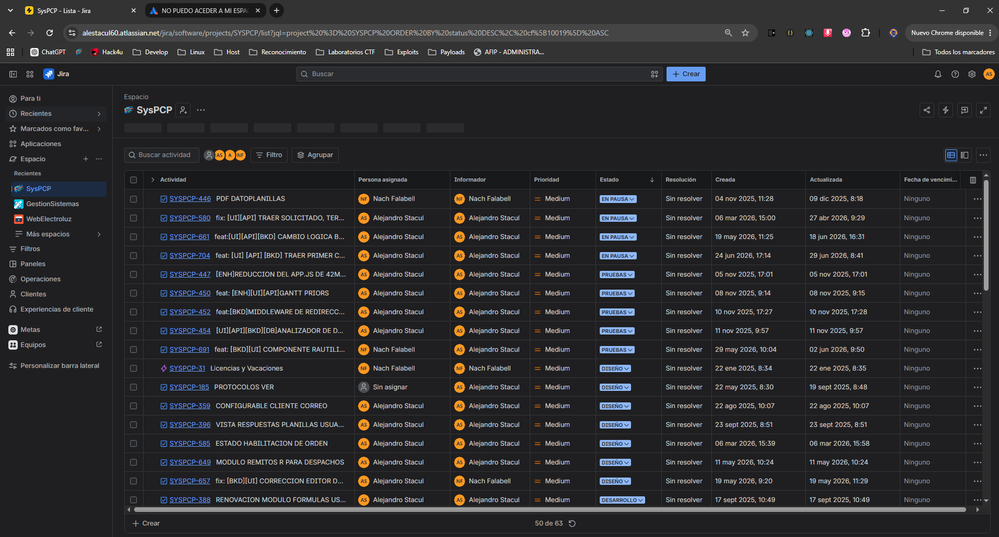Viewport: 999px width, 537px height.
Task: Enter full screen view with expand icon
Action: [983, 110]
